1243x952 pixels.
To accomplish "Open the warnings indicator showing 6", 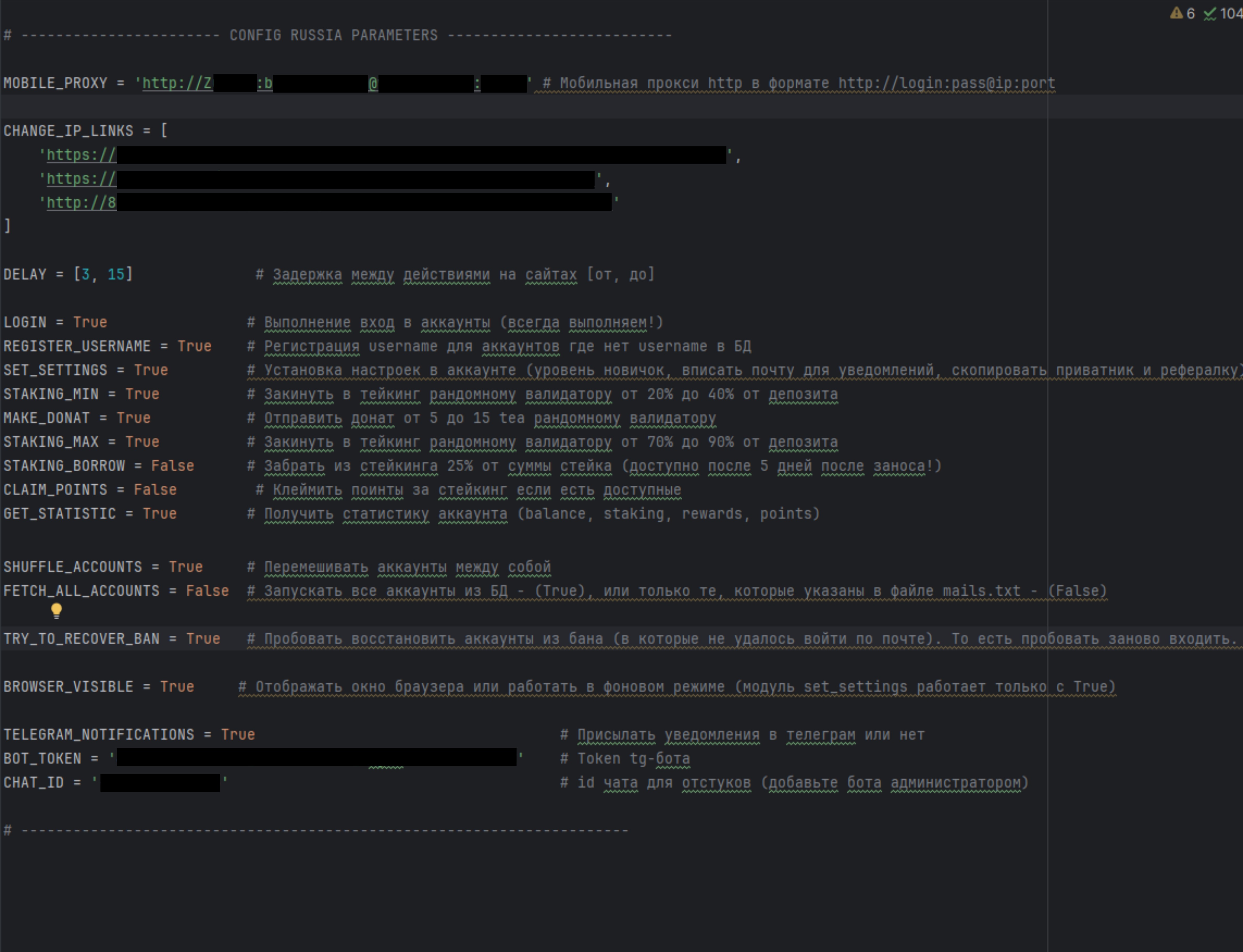I will pyautogui.click(x=1182, y=14).
